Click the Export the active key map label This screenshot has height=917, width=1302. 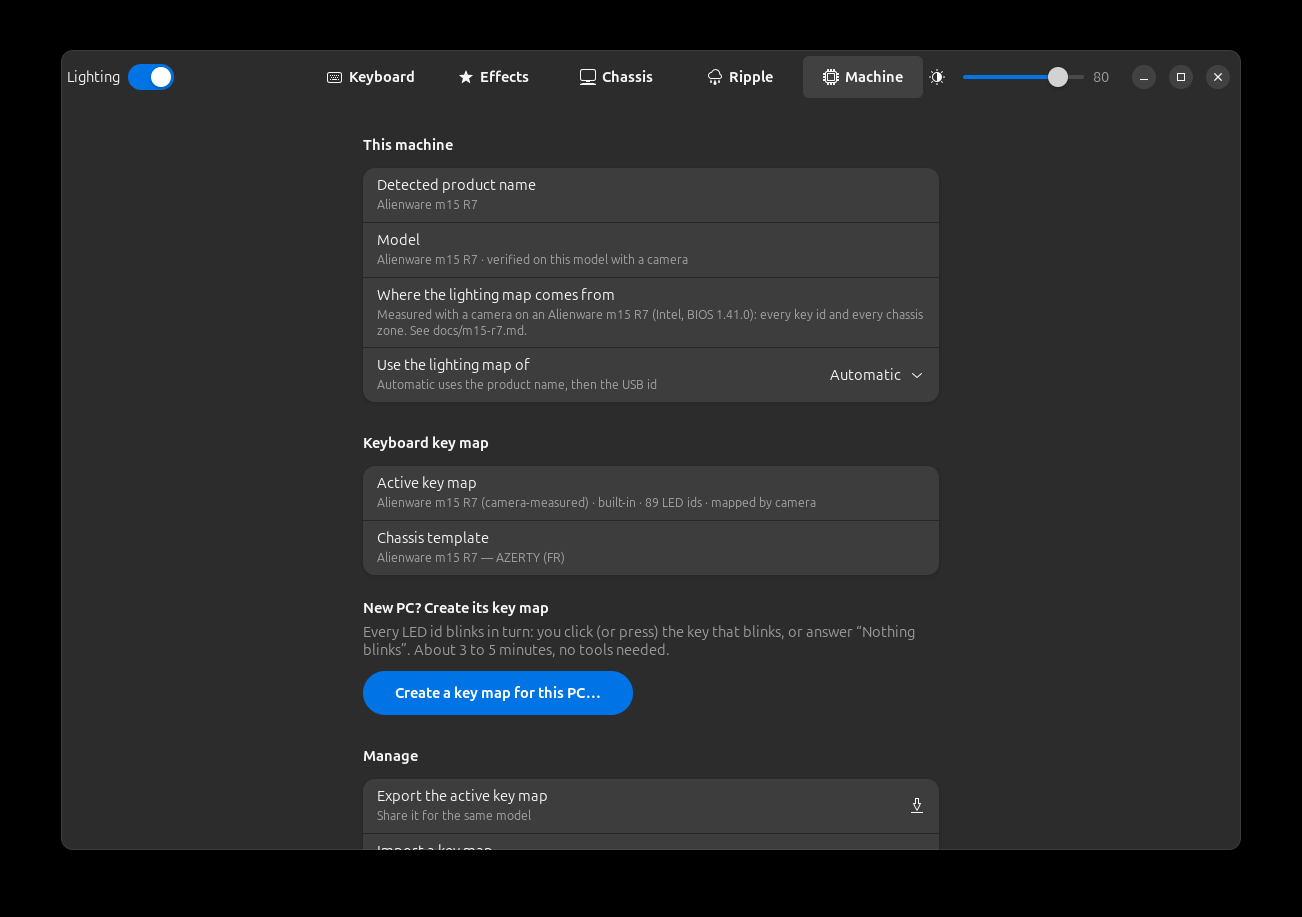[462, 796]
